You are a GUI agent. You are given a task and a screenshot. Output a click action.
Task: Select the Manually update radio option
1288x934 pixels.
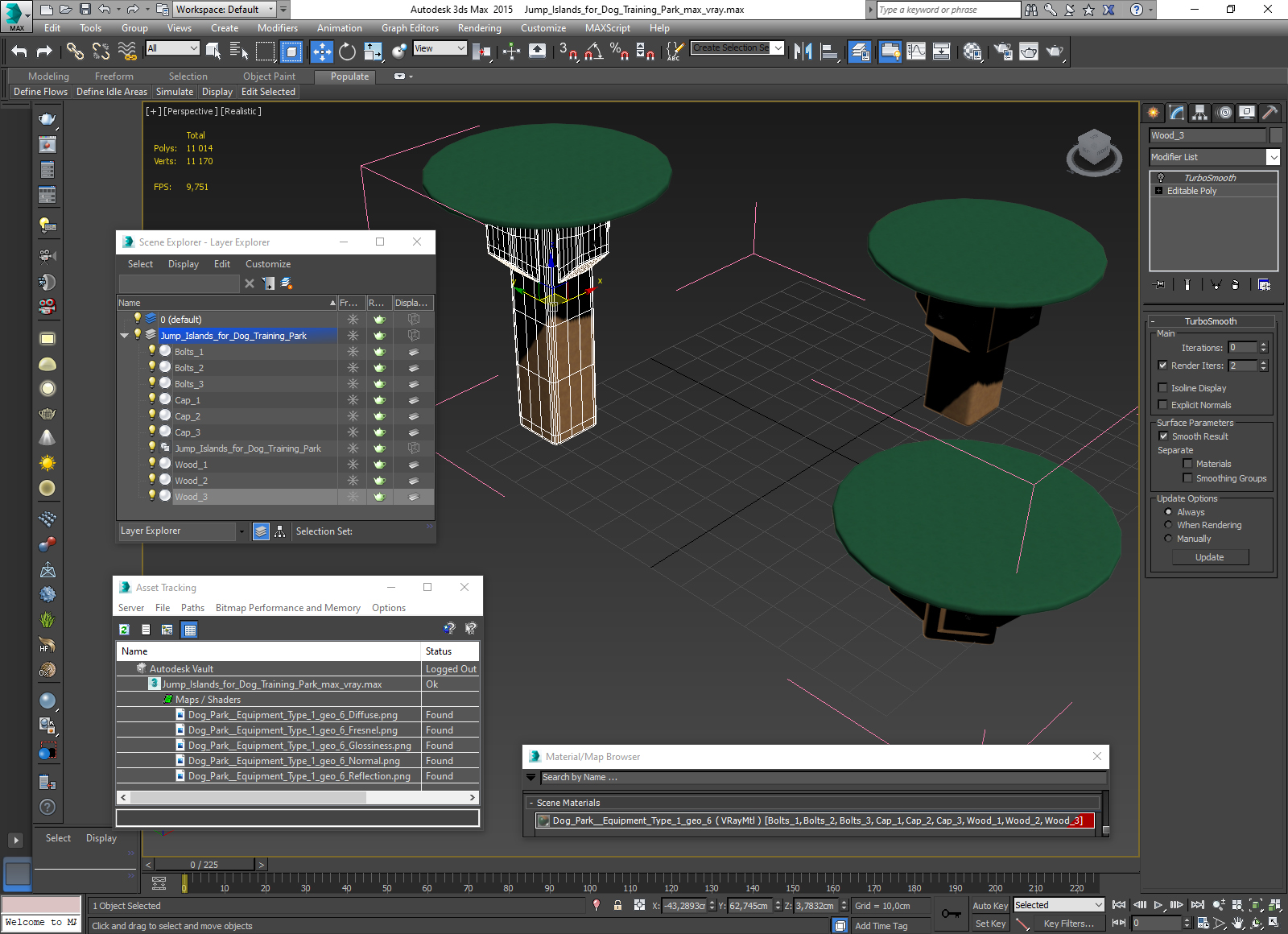[x=1168, y=539]
